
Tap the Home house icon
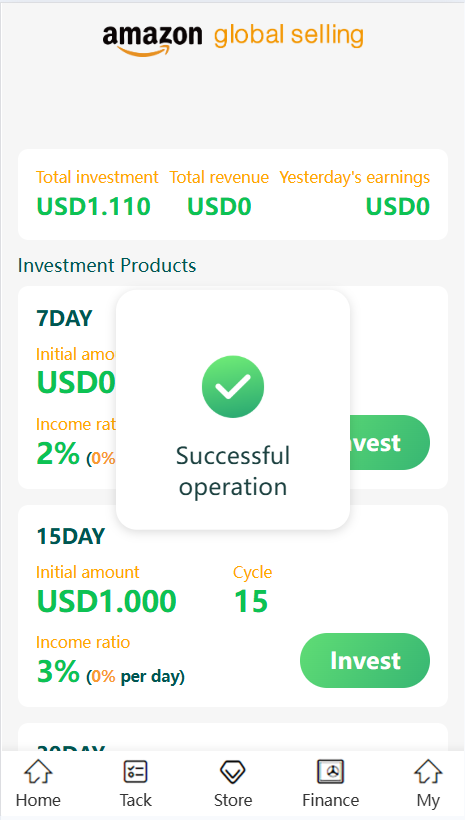pos(38,771)
